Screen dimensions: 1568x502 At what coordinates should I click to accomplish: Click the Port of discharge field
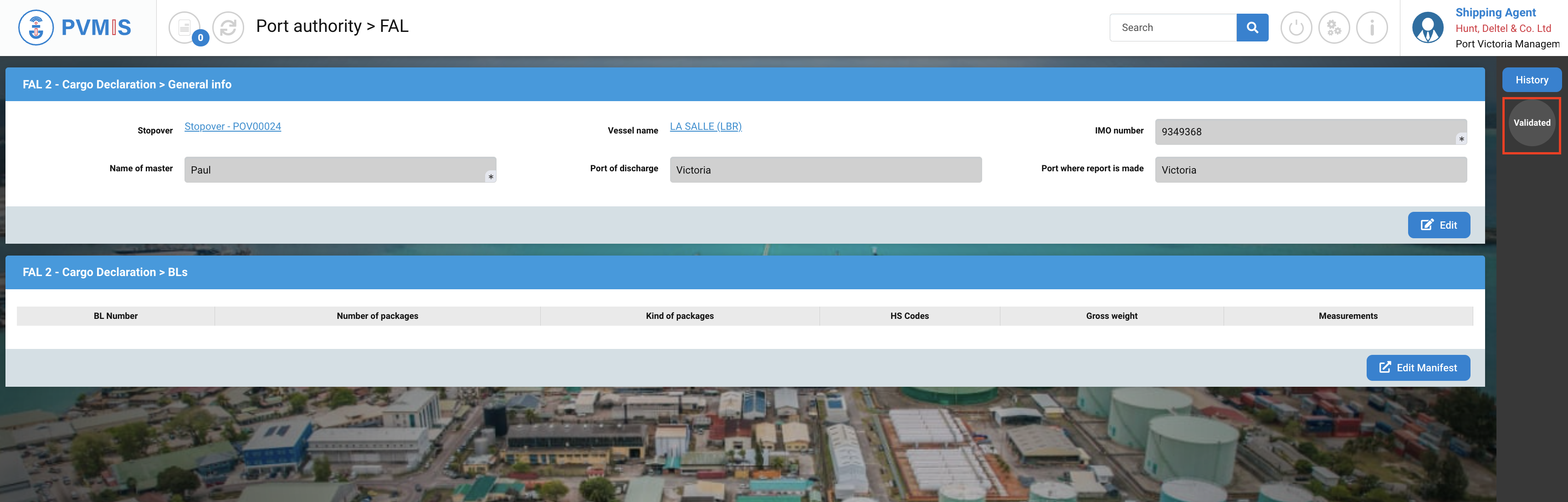(x=825, y=170)
